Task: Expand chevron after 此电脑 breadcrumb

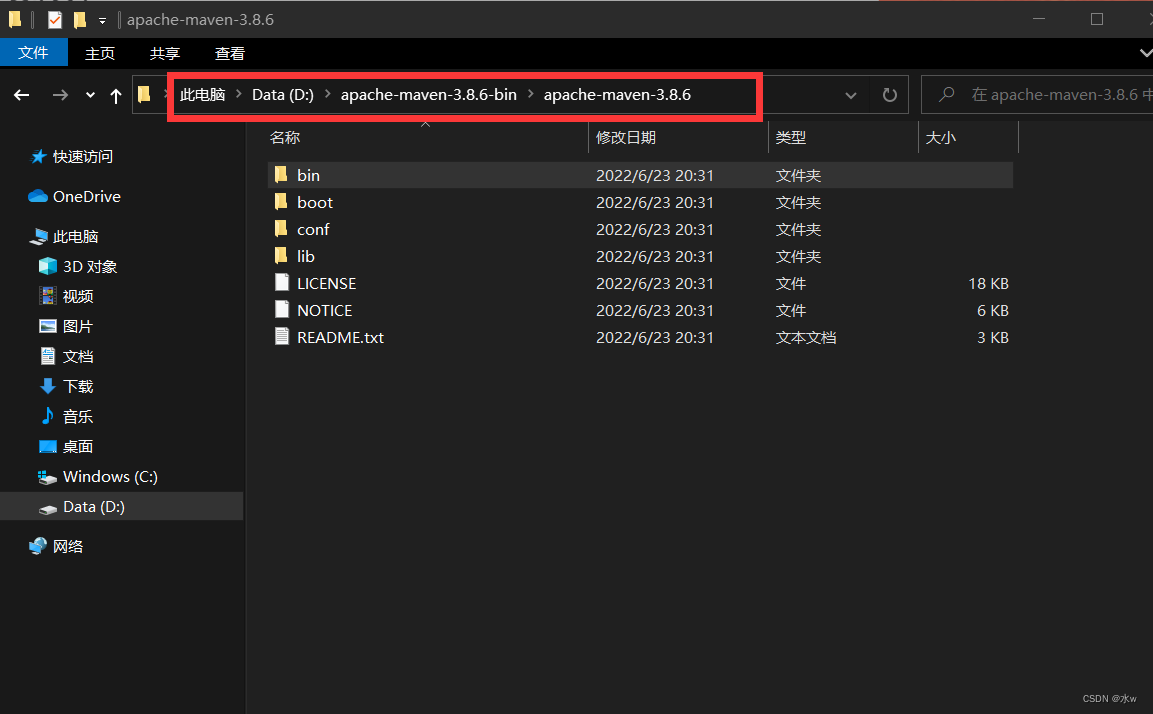Action: [x=239, y=94]
